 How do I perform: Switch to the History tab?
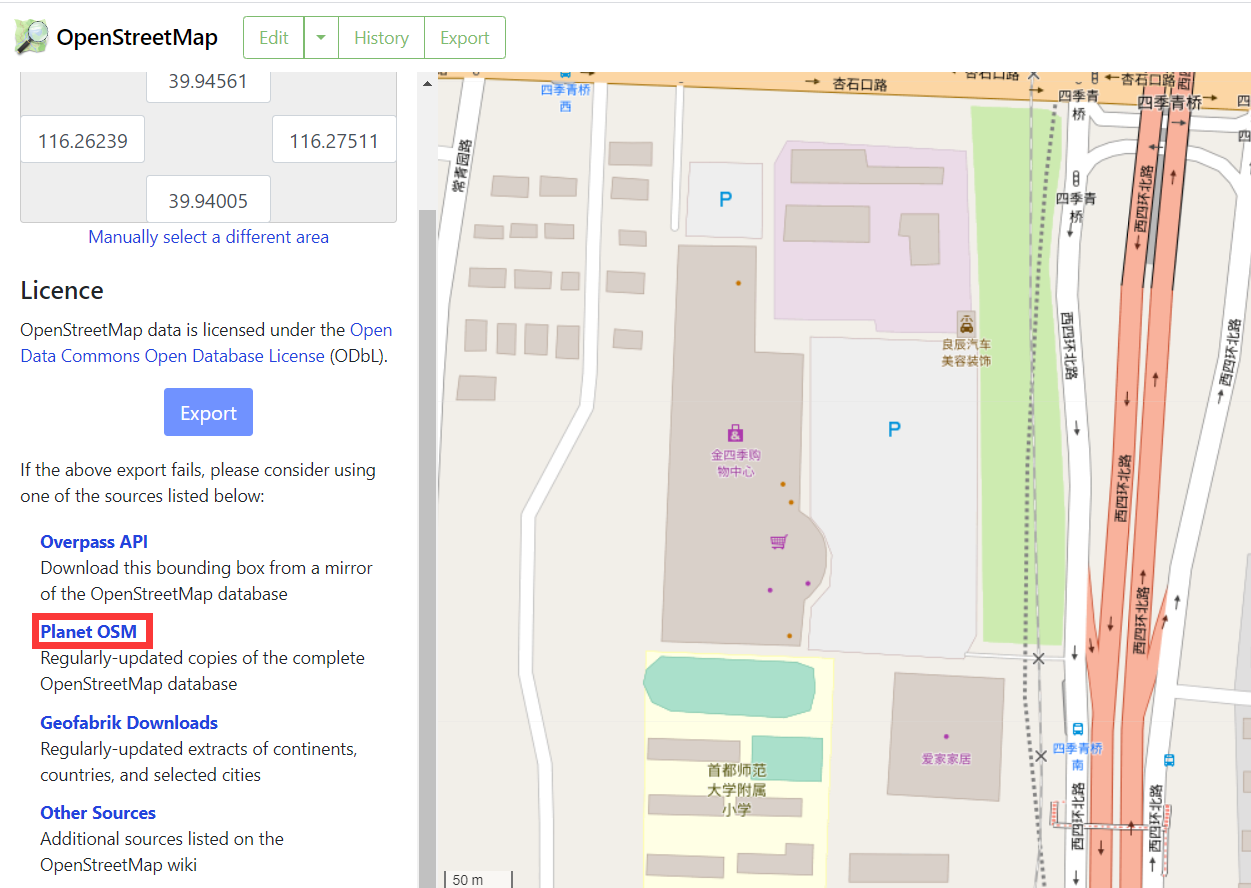pos(381,37)
